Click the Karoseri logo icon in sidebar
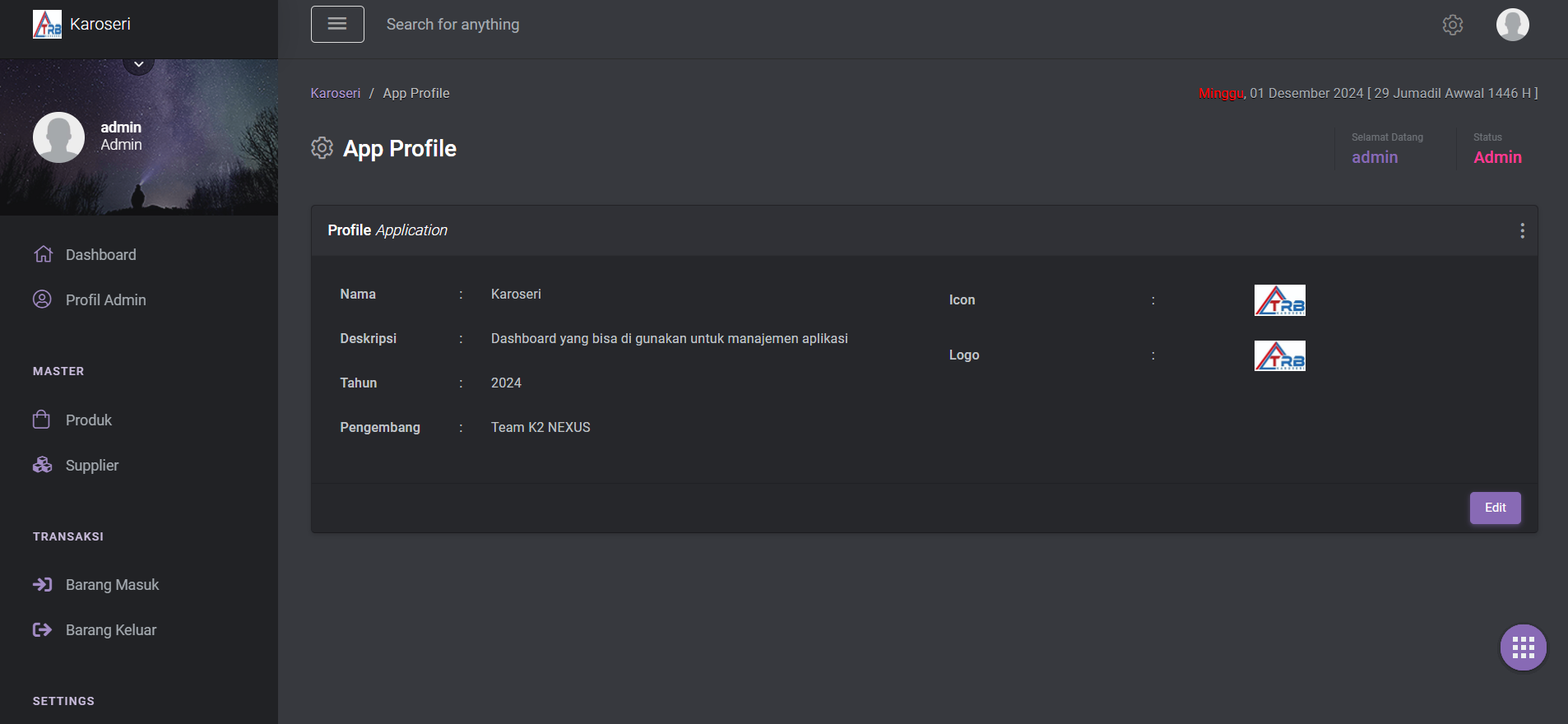The width and height of the screenshot is (1568, 724). pyautogui.click(x=47, y=25)
